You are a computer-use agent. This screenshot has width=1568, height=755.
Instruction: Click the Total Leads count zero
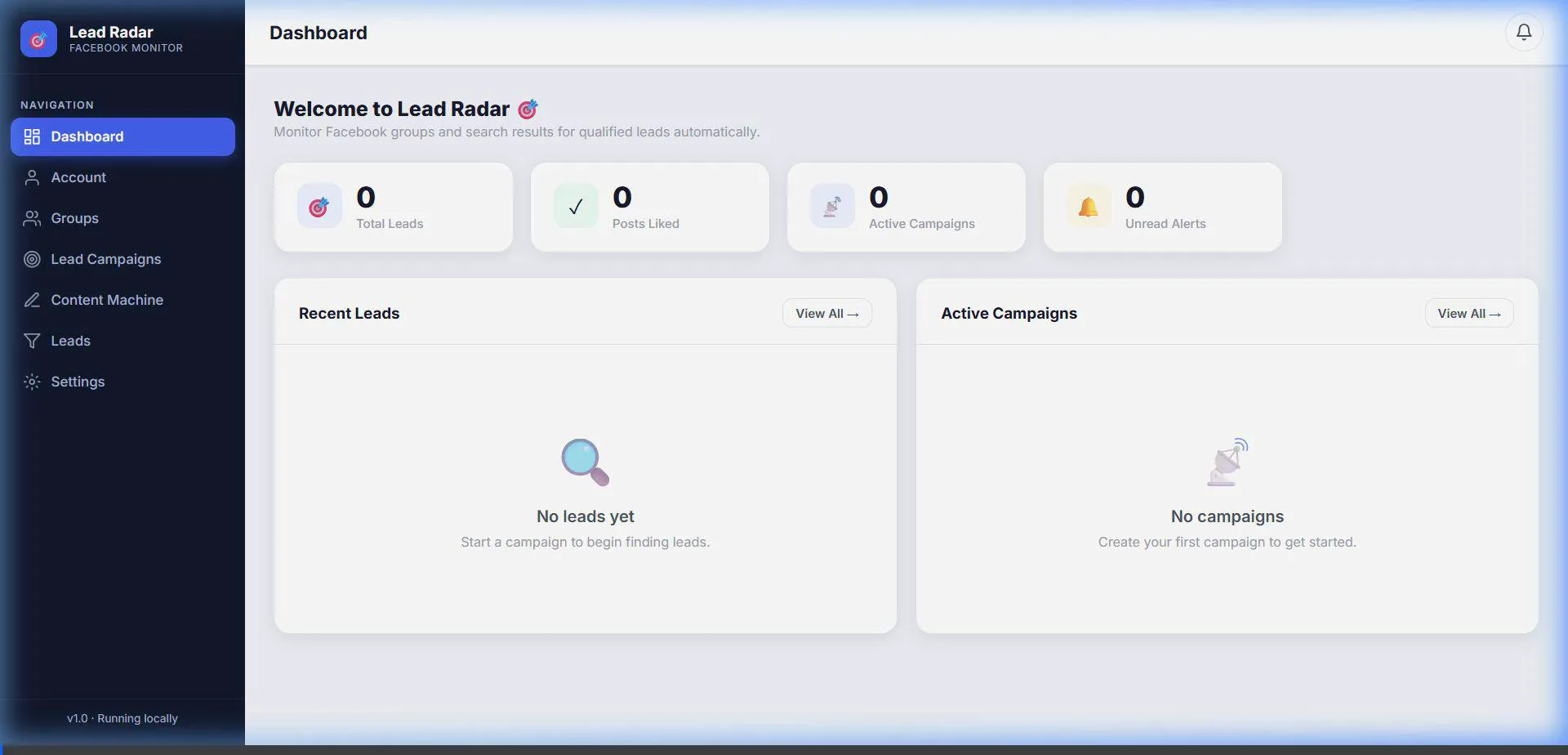point(366,197)
